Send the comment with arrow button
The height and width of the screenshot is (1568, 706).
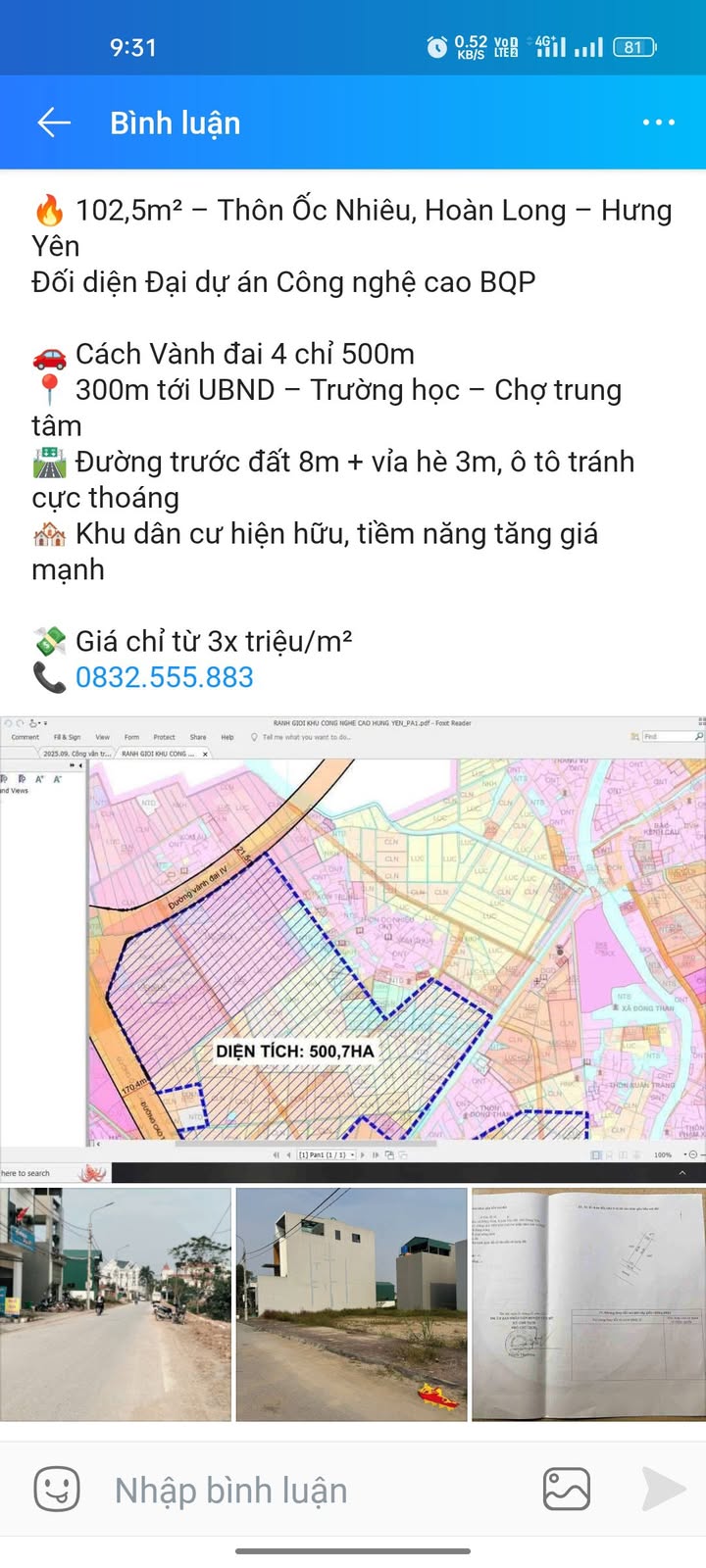(664, 1490)
